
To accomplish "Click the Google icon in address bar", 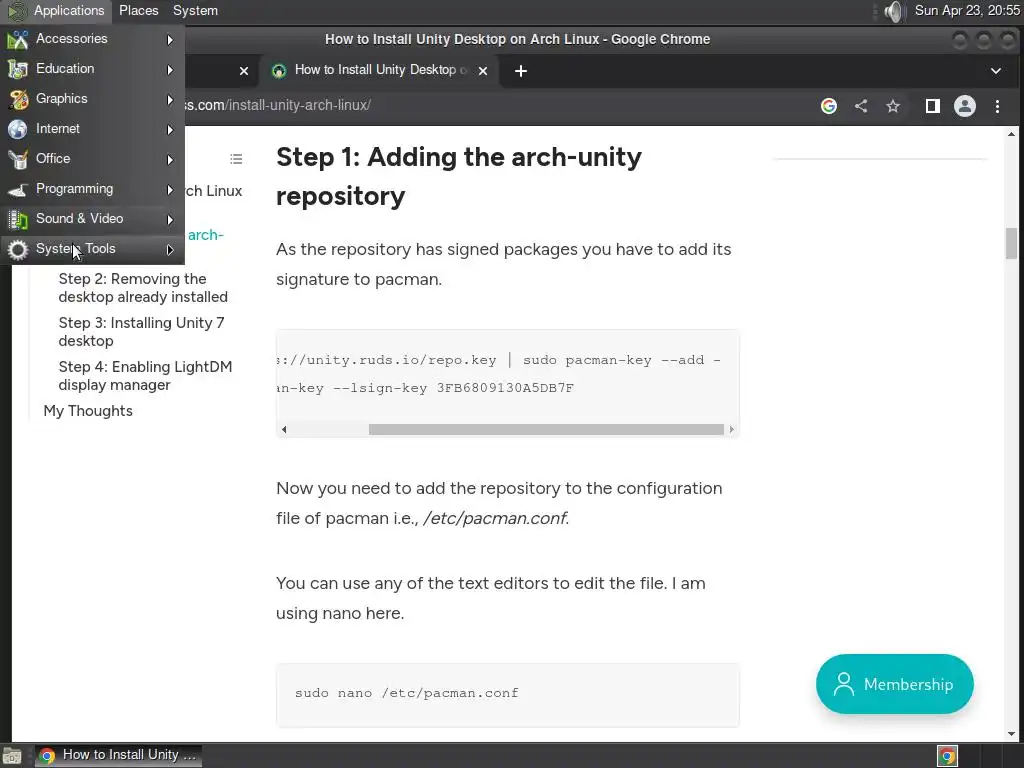I will (x=829, y=106).
